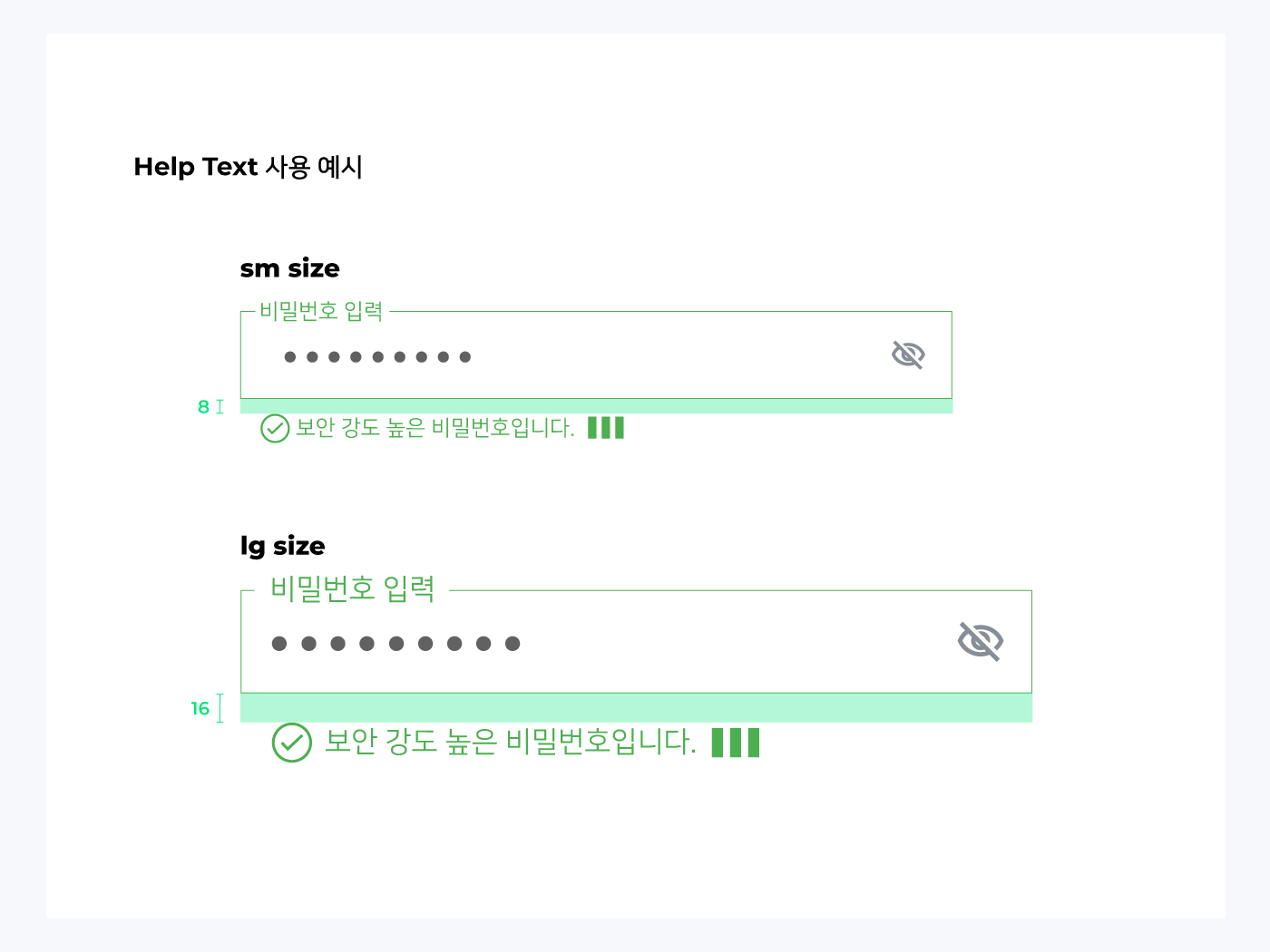Toggle password visibility in sm size field

908,355
